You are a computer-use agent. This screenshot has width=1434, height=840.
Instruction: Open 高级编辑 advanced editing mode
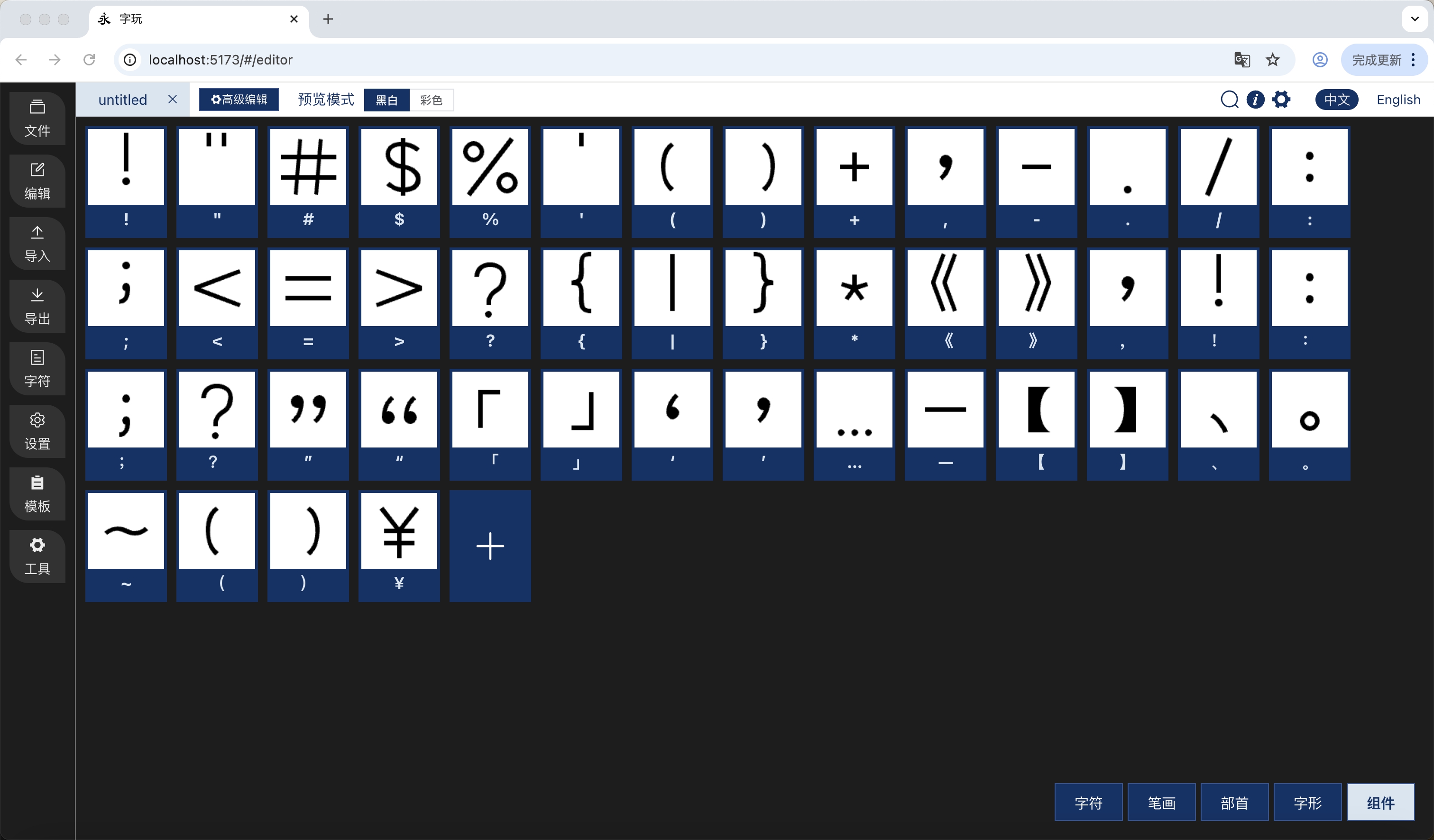click(239, 99)
